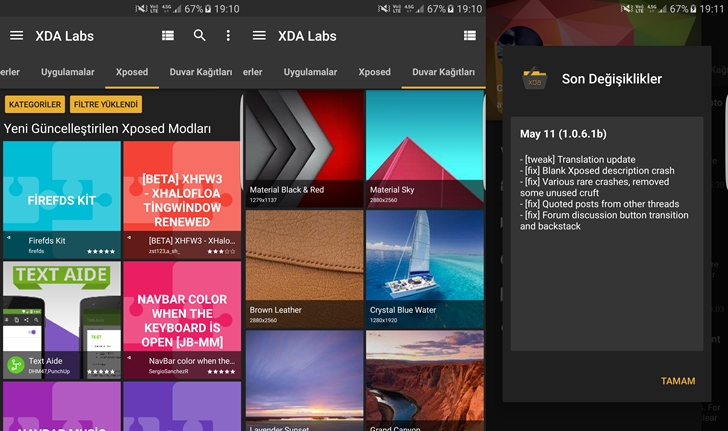Toggle list view icon in left Xposed screen
This screenshot has width=728, height=431.
pyautogui.click(x=168, y=36)
